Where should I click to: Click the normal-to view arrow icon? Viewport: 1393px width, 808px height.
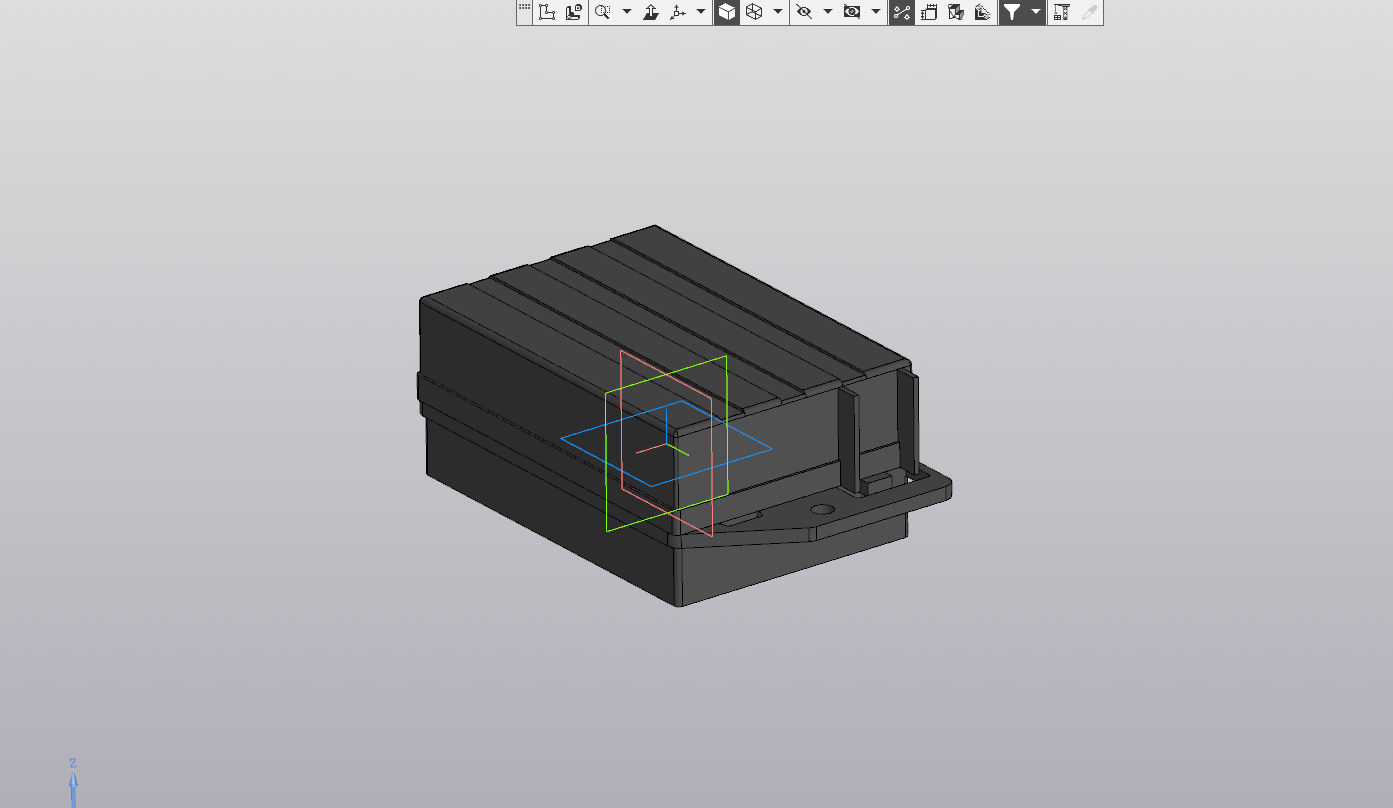pyautogui.click(x=651, y=12)
